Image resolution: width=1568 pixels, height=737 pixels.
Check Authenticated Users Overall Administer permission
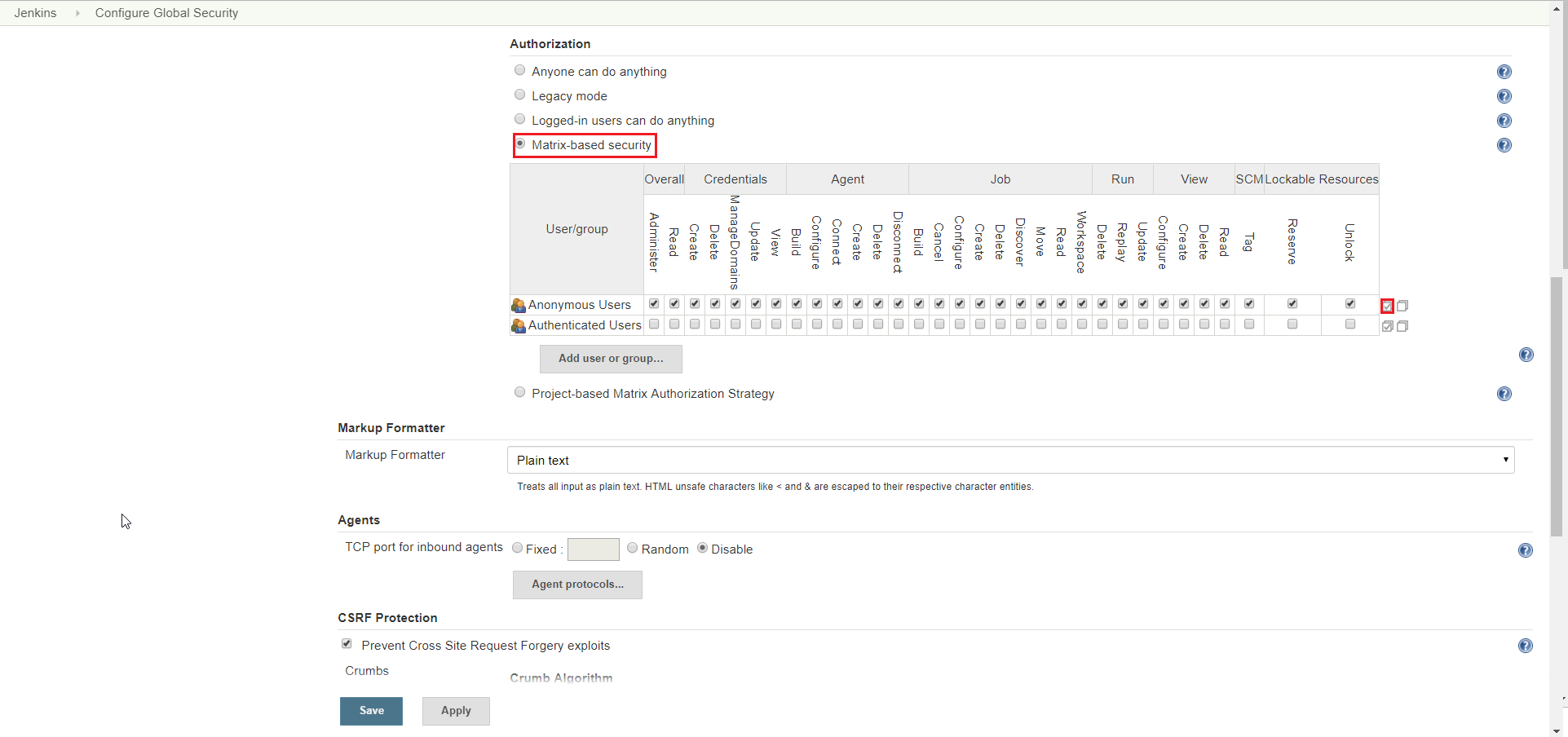(x=654, y=324)
